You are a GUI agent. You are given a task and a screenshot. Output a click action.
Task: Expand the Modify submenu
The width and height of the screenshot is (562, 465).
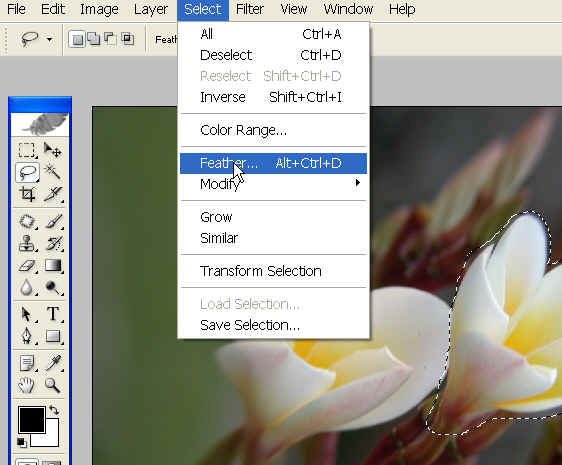pyautogui.click(x=273, y=184)
